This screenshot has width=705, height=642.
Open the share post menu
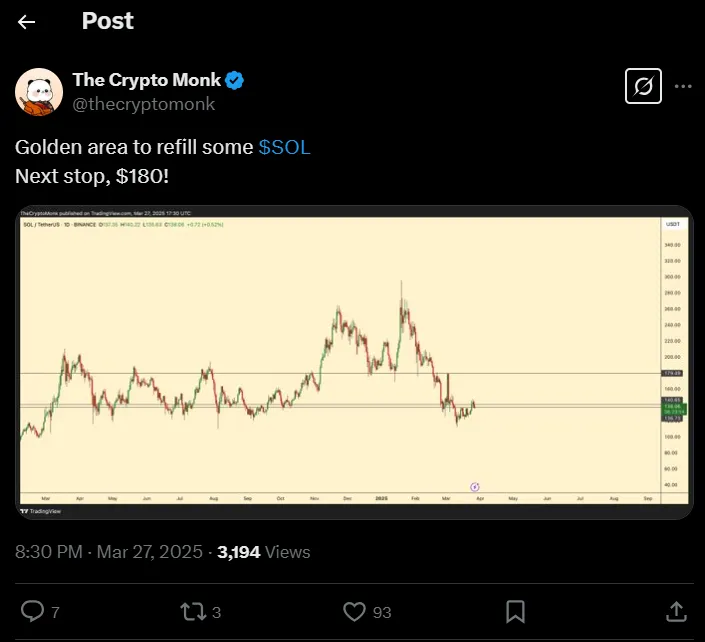click(676, 611)
